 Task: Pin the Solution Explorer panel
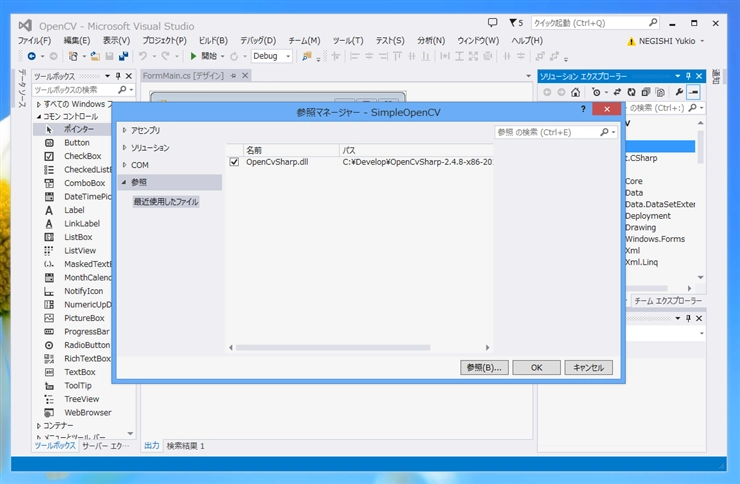pyautogui.click(x=688, y=76)
